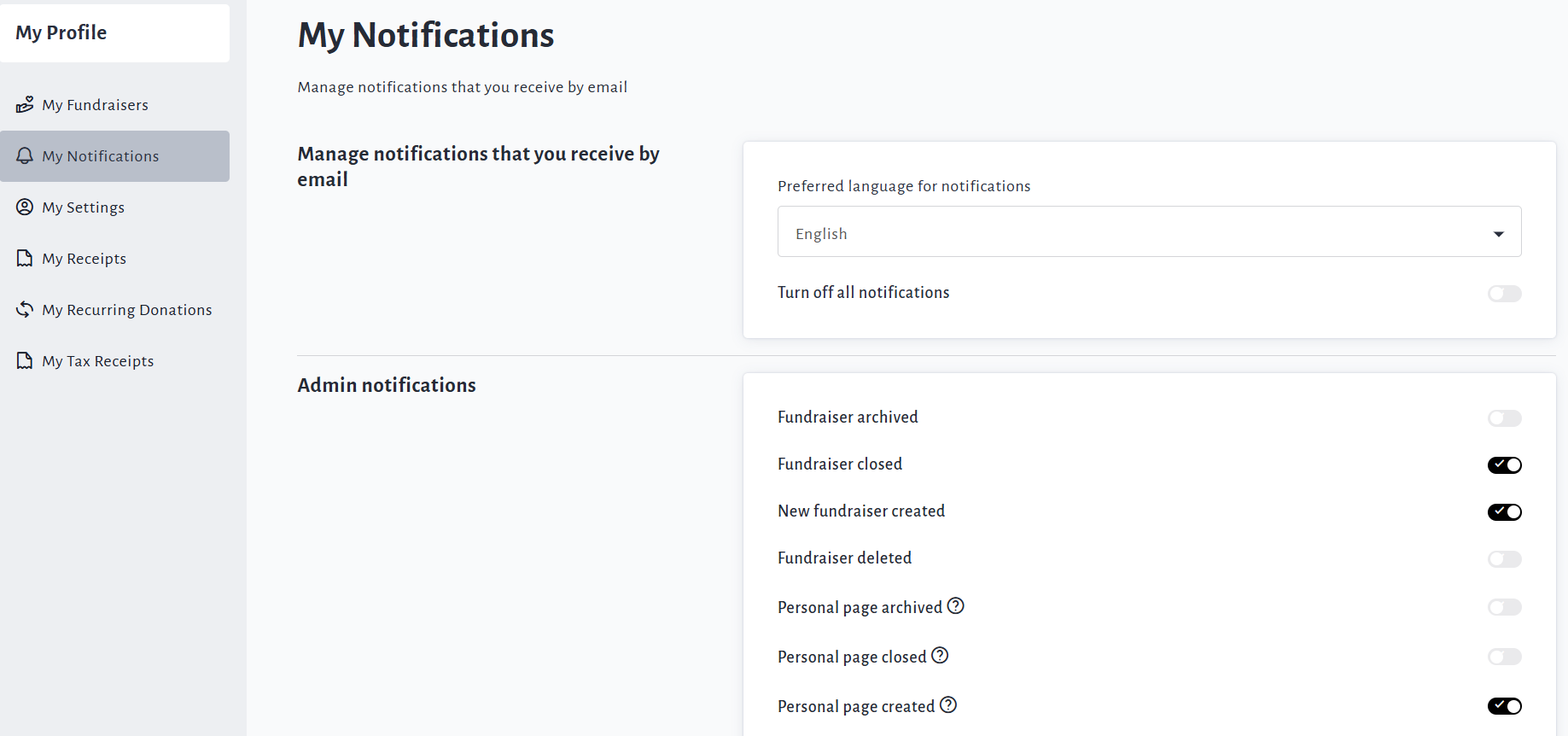Click the circular arrows Recurring Donations icon
1568x736 pixels.
pos(25,310)
